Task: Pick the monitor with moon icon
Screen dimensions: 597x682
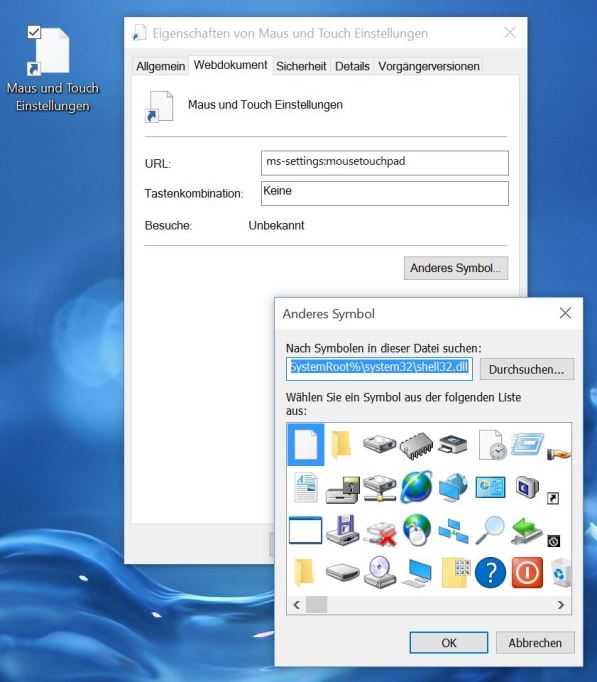Action: (x=527, y=487)
